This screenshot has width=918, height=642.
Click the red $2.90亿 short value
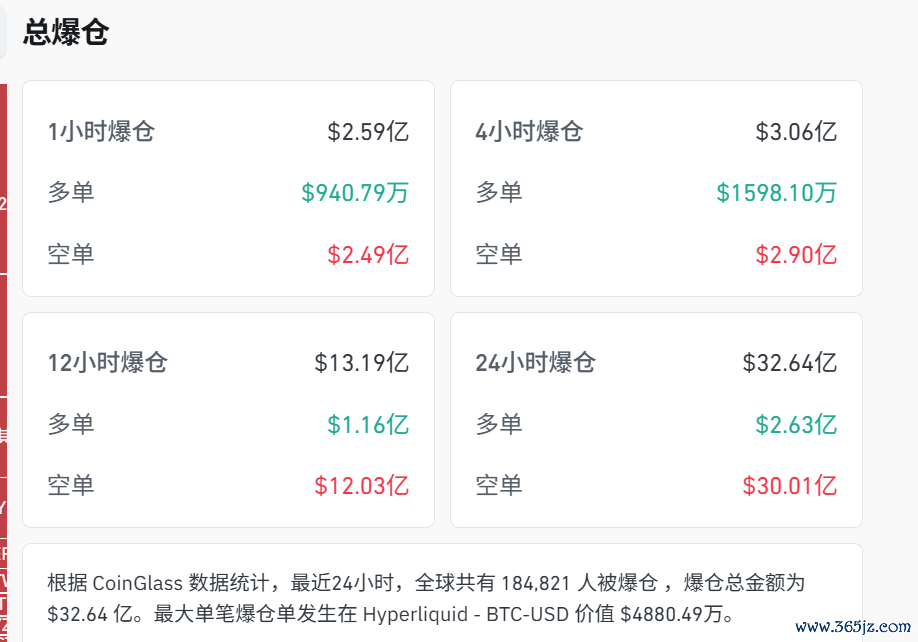click(x=796, y=254)
